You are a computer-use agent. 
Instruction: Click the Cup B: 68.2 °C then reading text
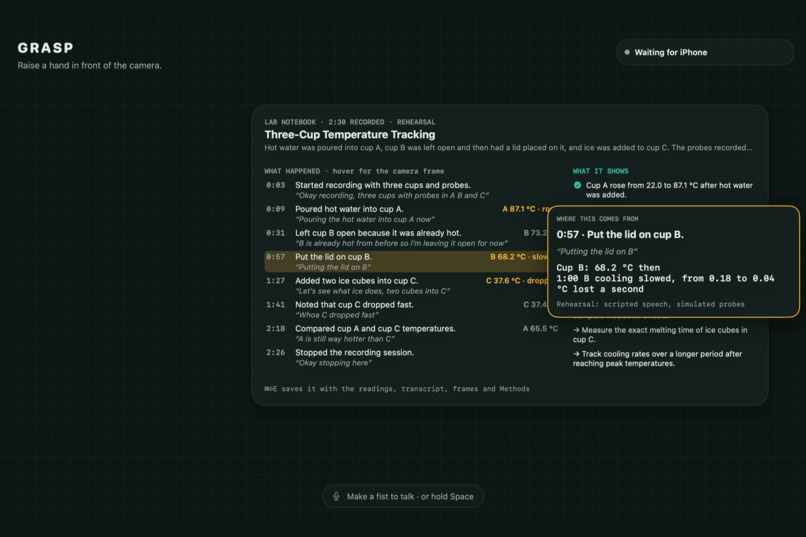(608, 268)
